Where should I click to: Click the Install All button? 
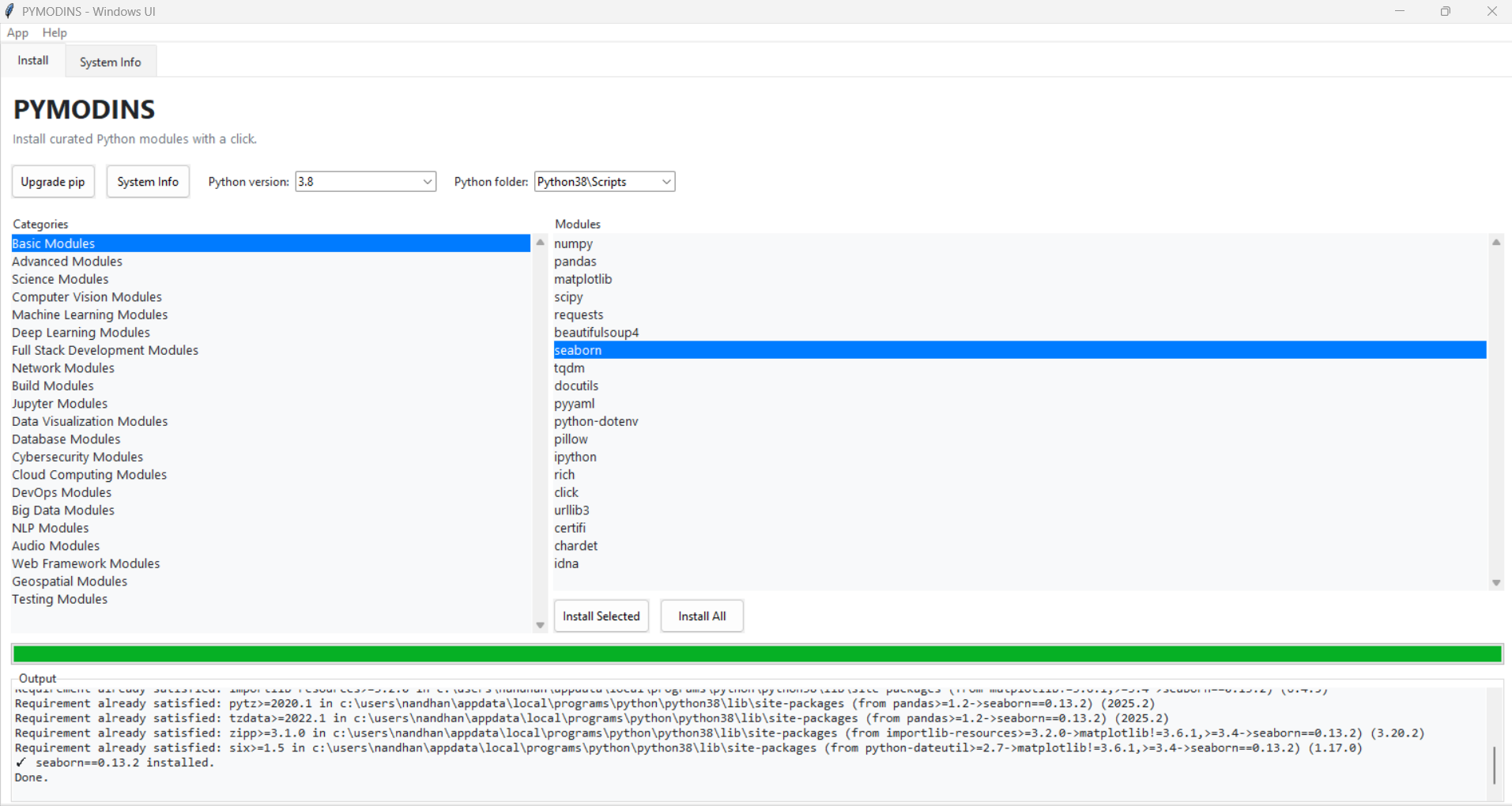tap(701, 616)
